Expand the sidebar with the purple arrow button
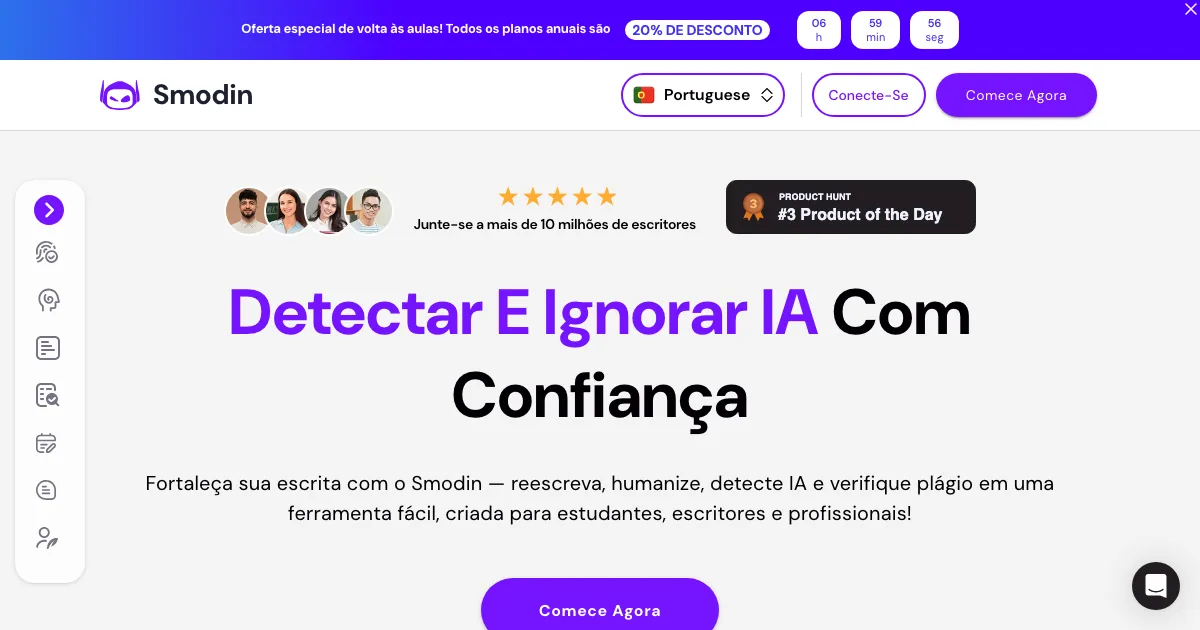The height and width of the screenshot is (630, 1200). (x=49, y=210)
